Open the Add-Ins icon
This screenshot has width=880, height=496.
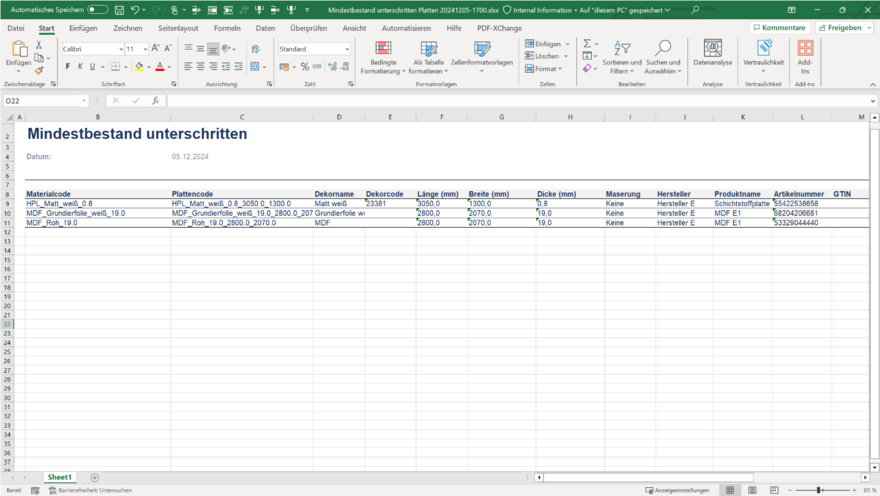click(x=805, y=49)
